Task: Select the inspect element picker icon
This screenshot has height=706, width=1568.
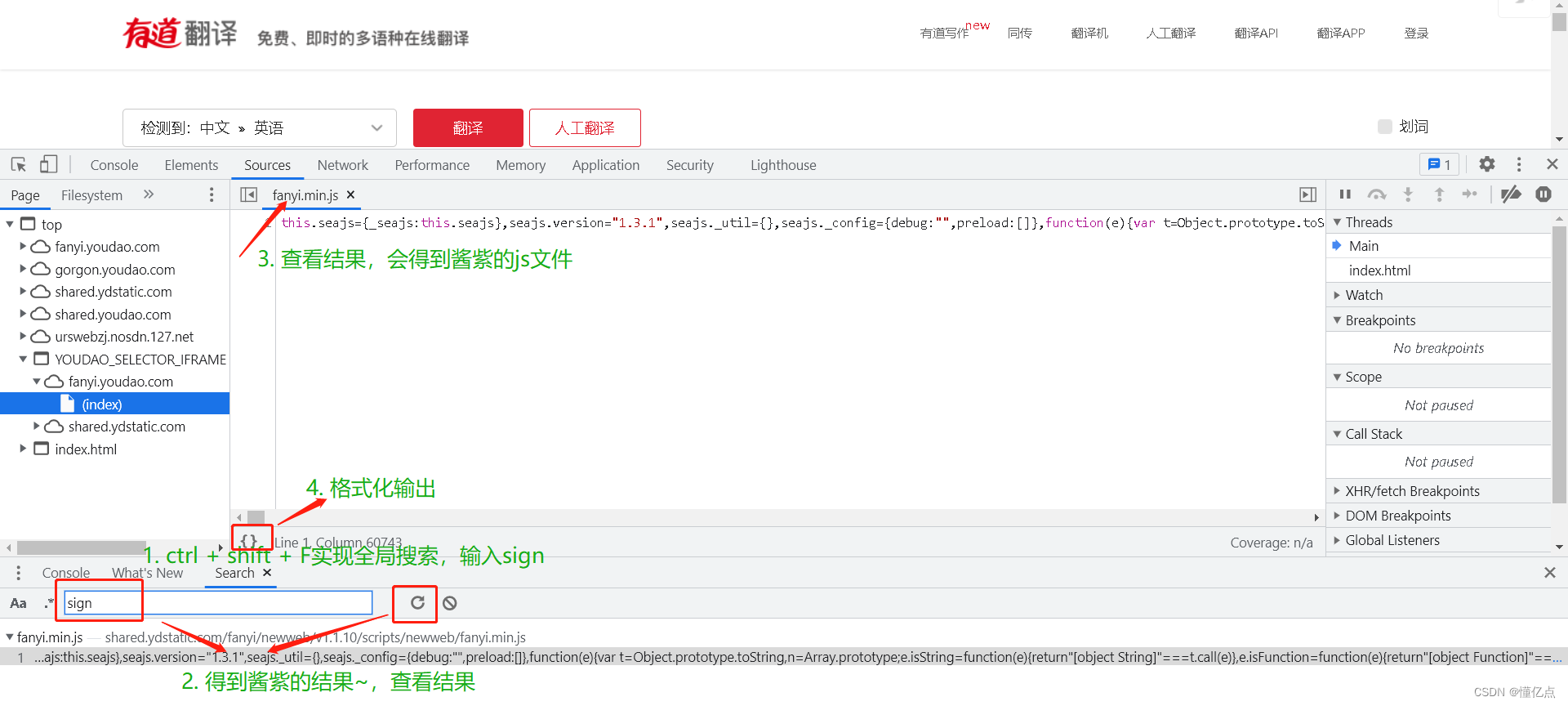Action: click(x=18, y=164)
